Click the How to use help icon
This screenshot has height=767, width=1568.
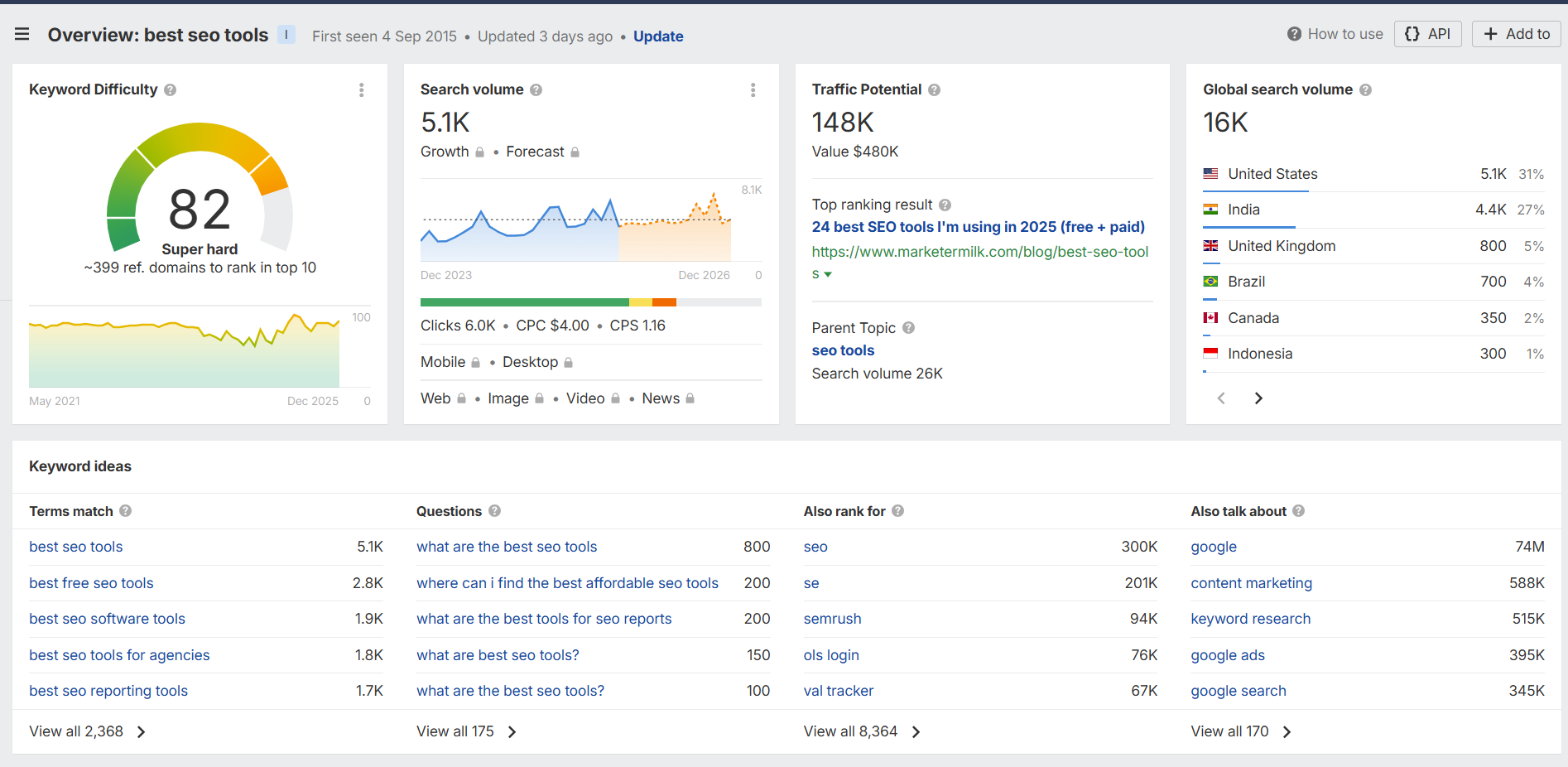click(x=1292, y=34)
